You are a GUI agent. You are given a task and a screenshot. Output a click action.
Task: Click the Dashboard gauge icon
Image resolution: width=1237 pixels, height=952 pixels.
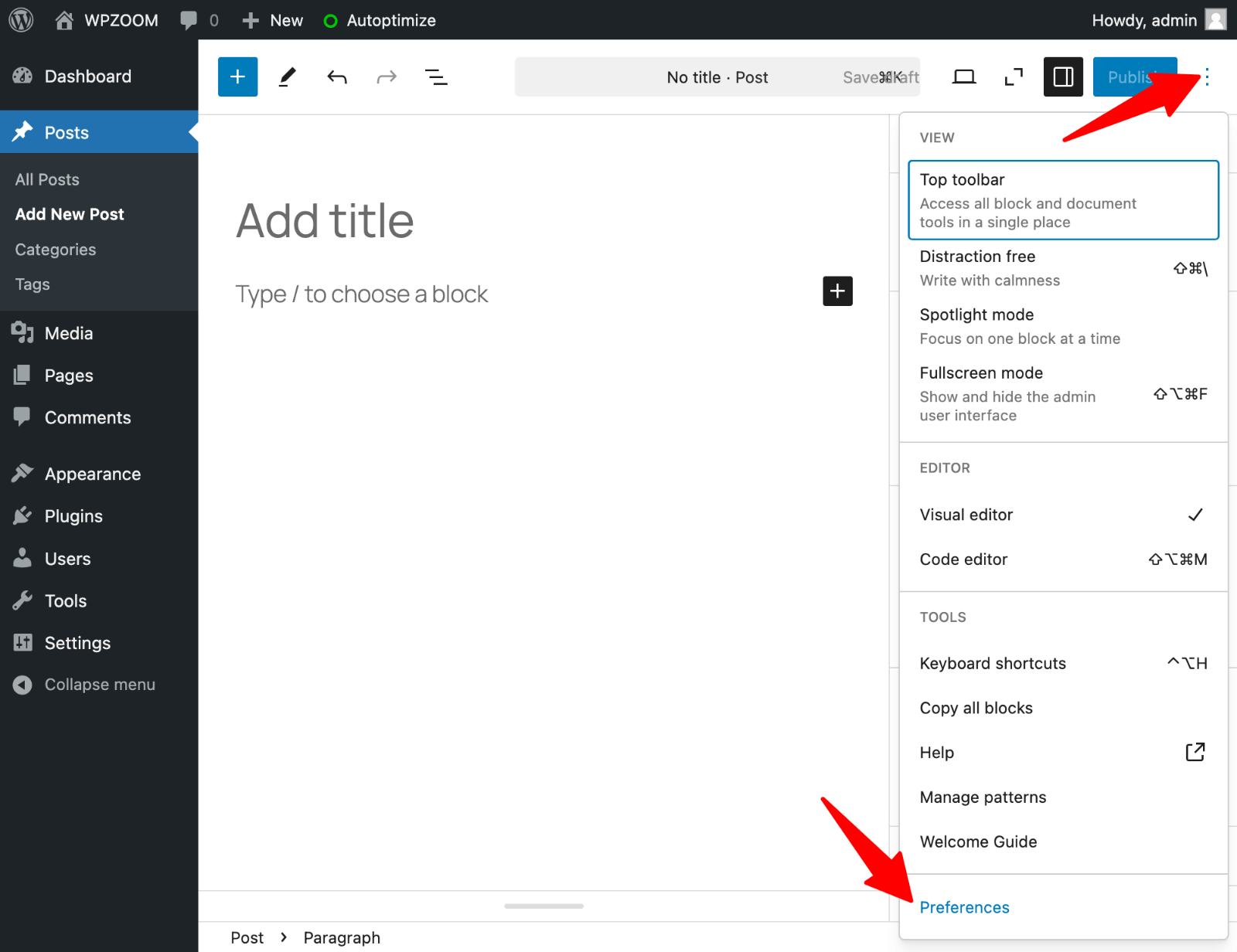tap(22, 76)
